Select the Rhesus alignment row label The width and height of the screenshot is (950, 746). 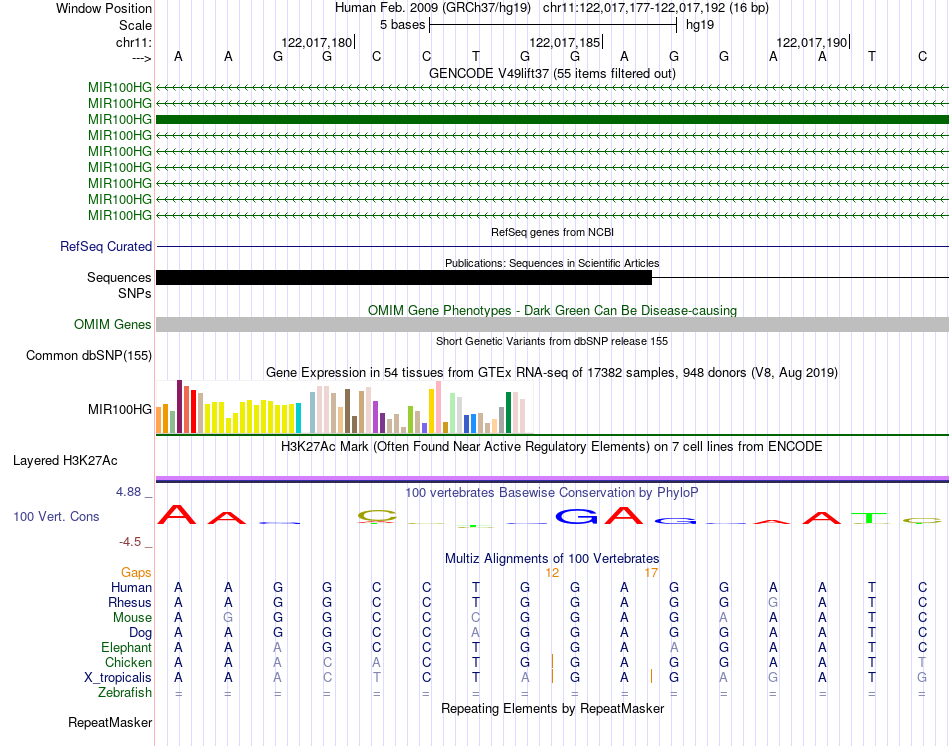click(130, 602)
